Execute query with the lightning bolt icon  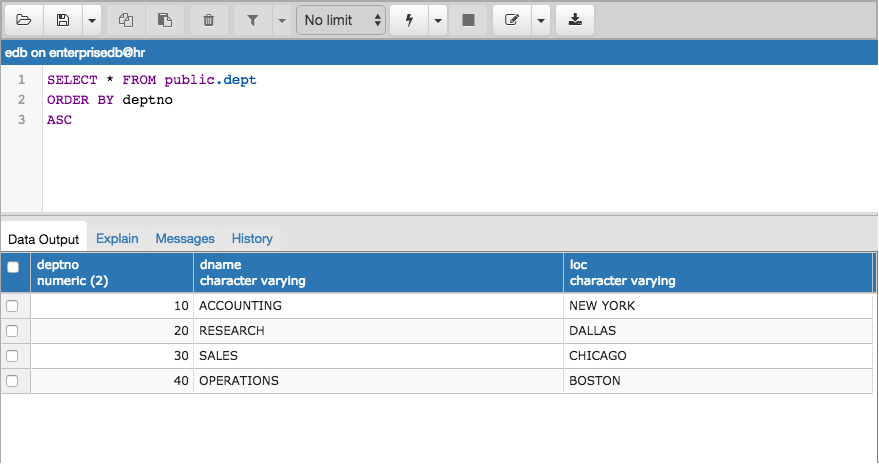(409, 20)
